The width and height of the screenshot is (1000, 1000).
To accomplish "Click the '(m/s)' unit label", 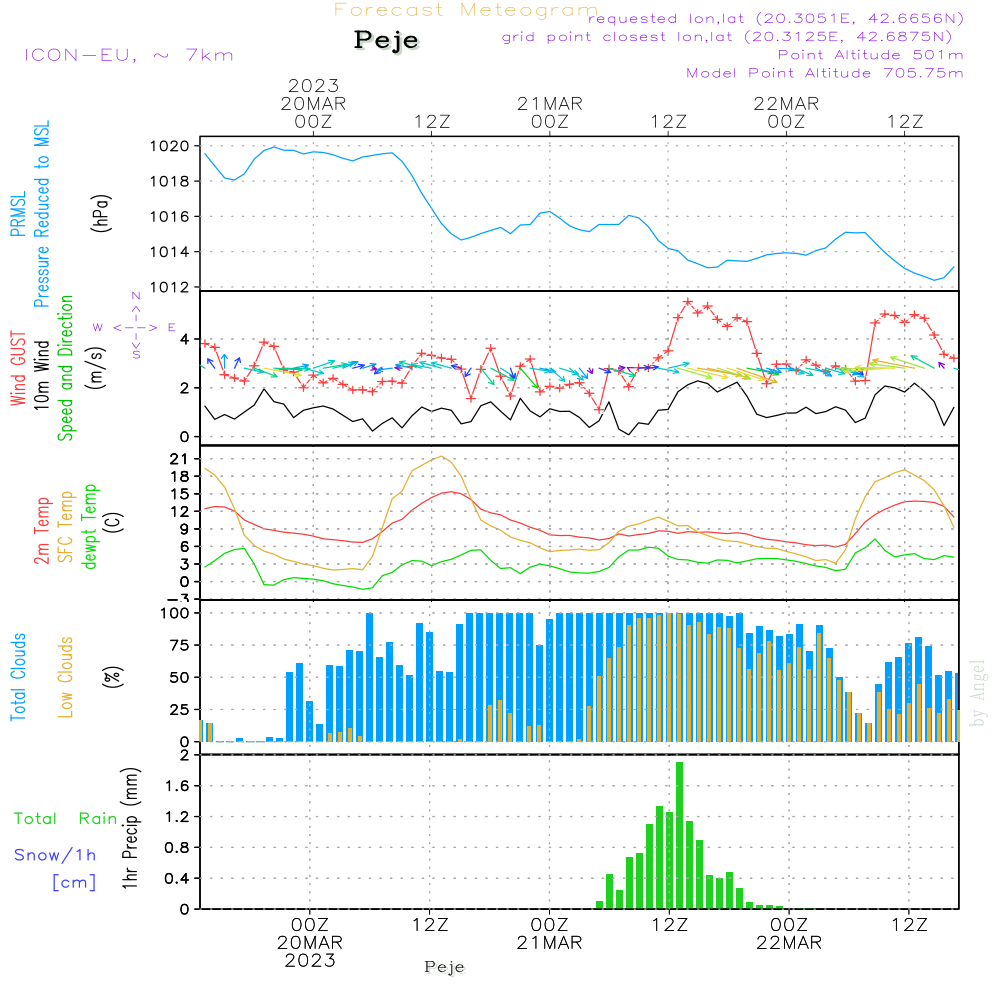I will point(96,368).
